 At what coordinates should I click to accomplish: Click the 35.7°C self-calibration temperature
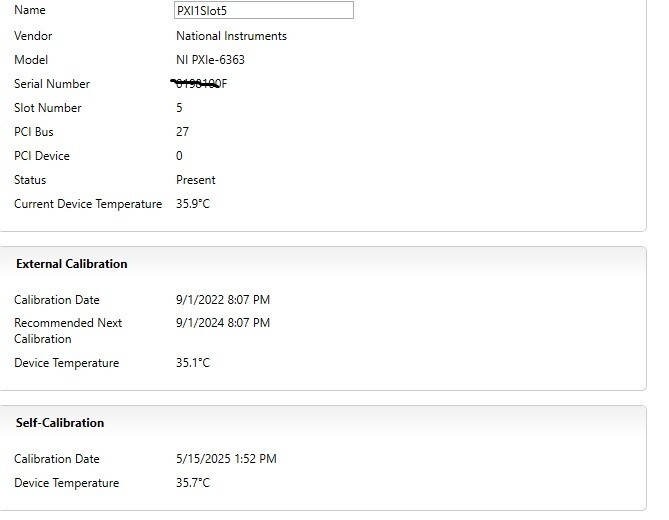(x=193, y=483)
